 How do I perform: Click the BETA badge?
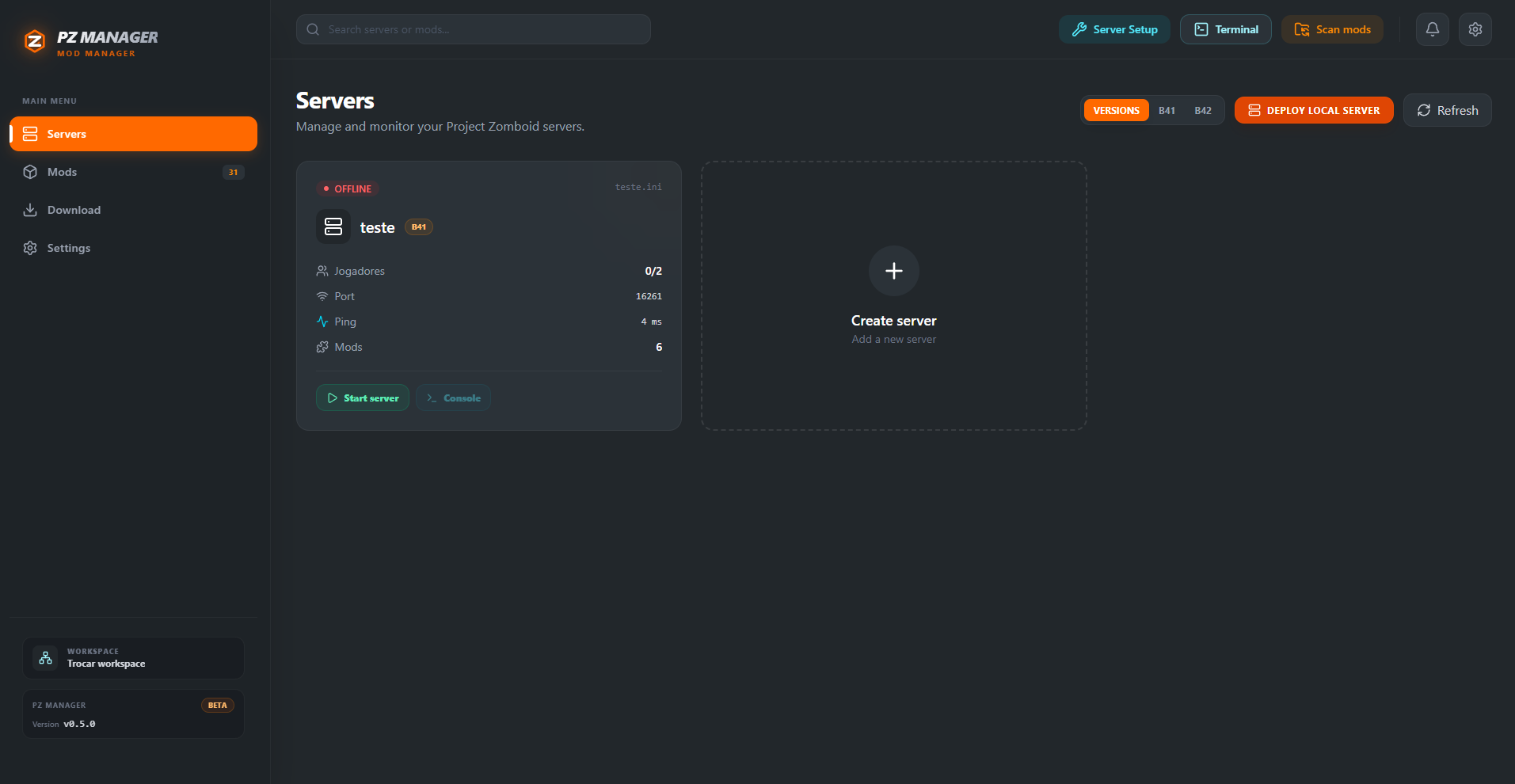coord(218,705)
